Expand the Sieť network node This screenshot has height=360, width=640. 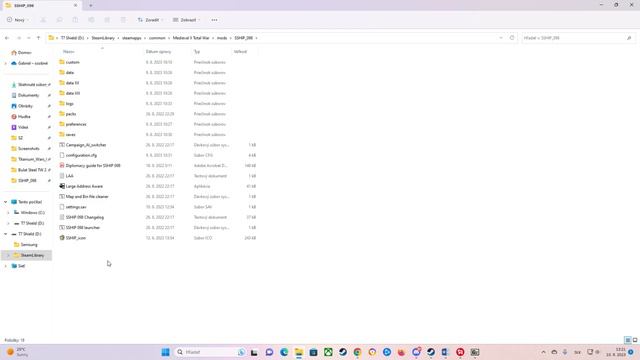coord(6,266)
